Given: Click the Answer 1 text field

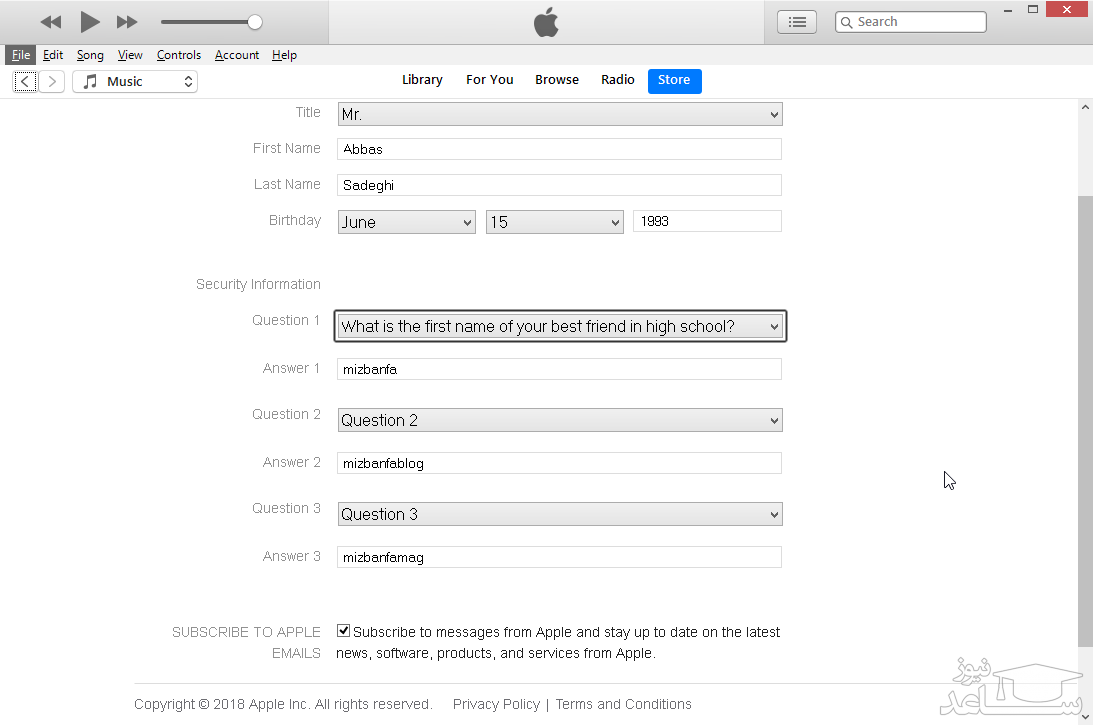Looking at the screenshot, I should pyautogui.click(x=559, y=369).
